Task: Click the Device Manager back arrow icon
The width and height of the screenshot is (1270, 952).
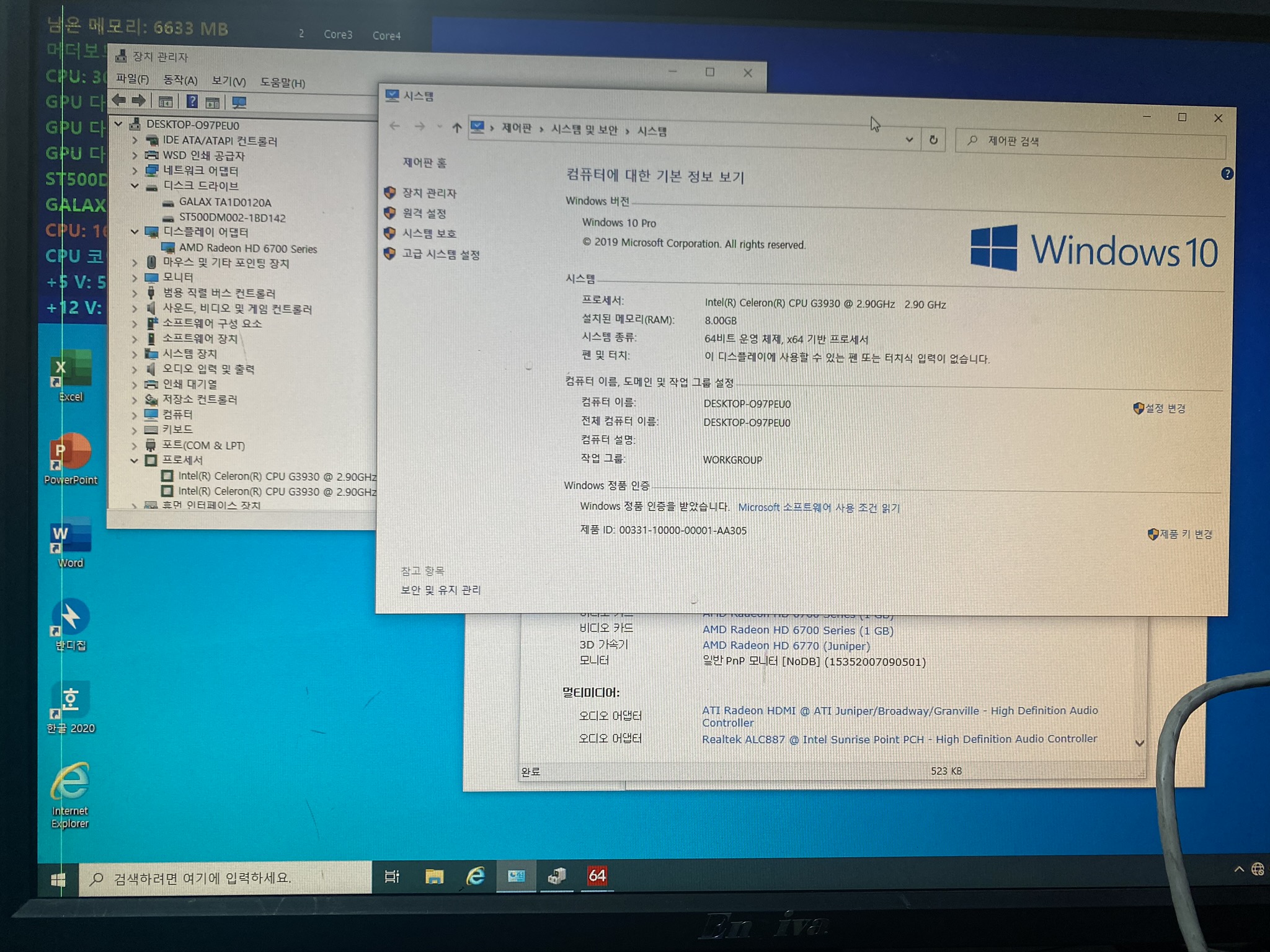Action: [119, 100]
